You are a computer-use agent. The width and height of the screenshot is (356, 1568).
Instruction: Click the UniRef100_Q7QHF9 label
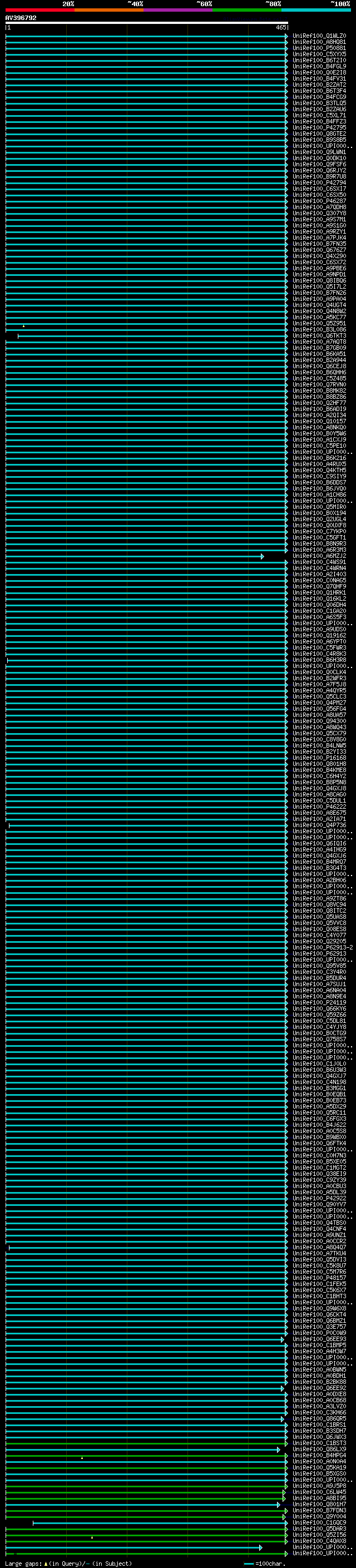[x=319, y=587]
